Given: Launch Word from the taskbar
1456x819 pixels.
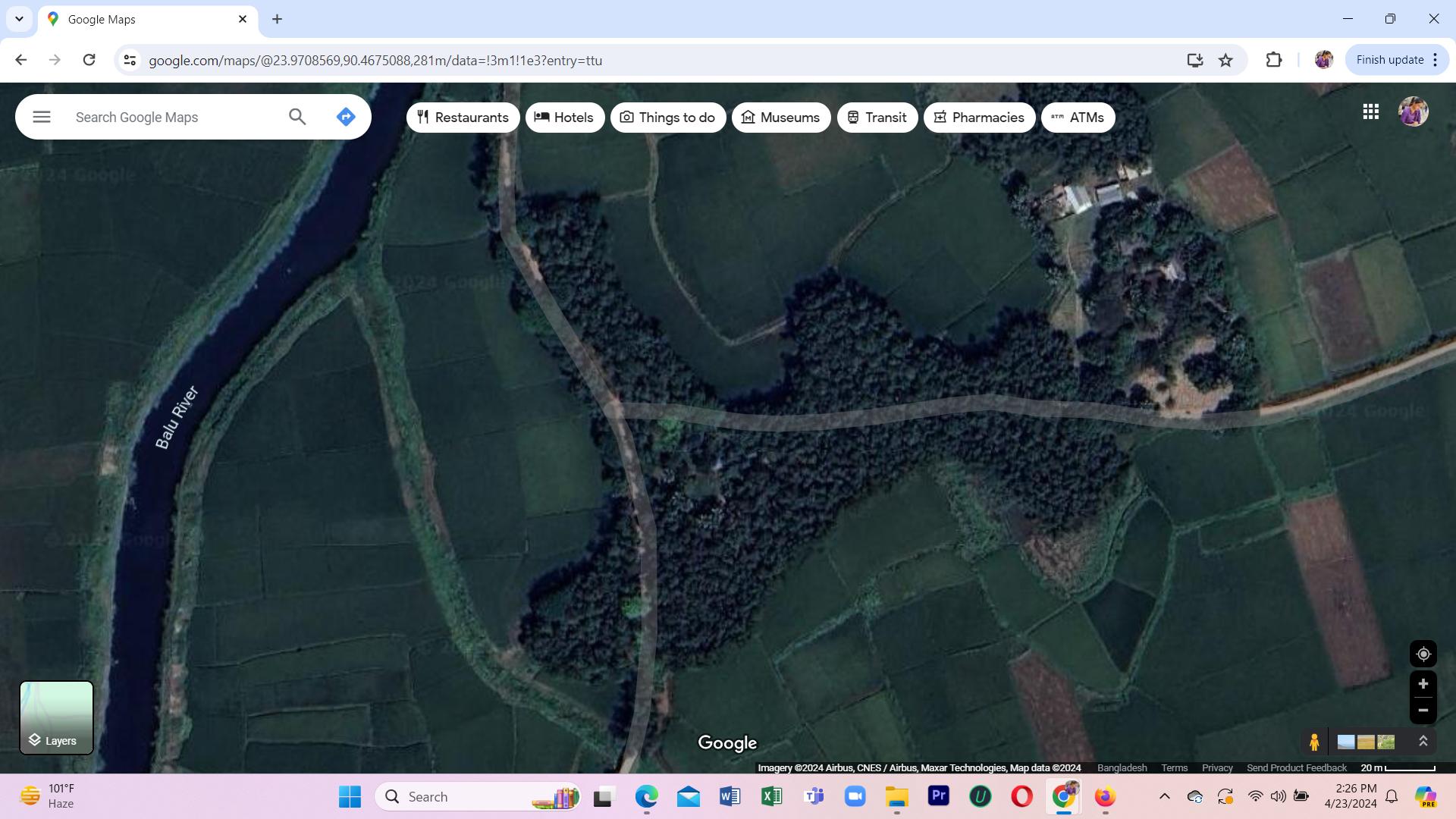Looking at the screenshot, I should point(730,796).
